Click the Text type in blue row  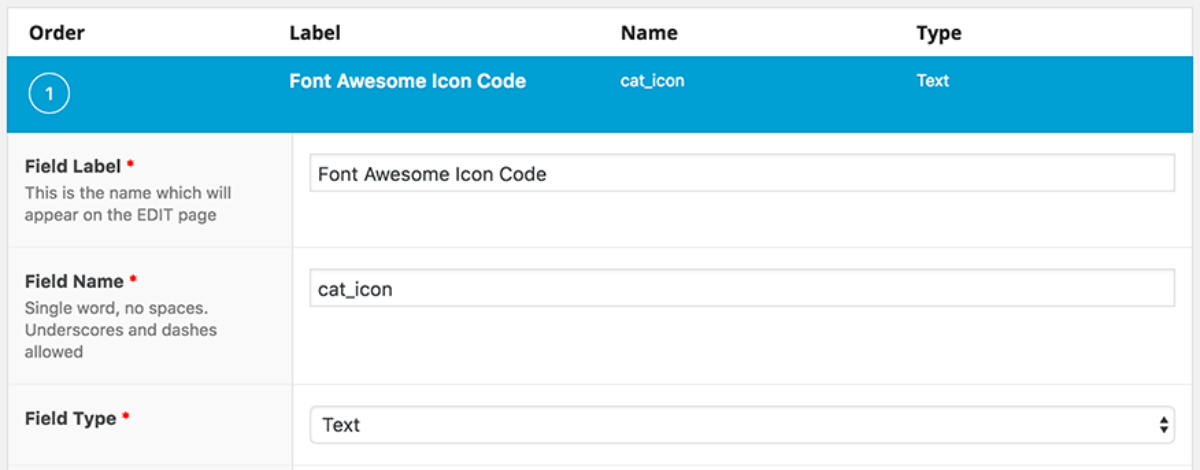click(x=932, y=81)
